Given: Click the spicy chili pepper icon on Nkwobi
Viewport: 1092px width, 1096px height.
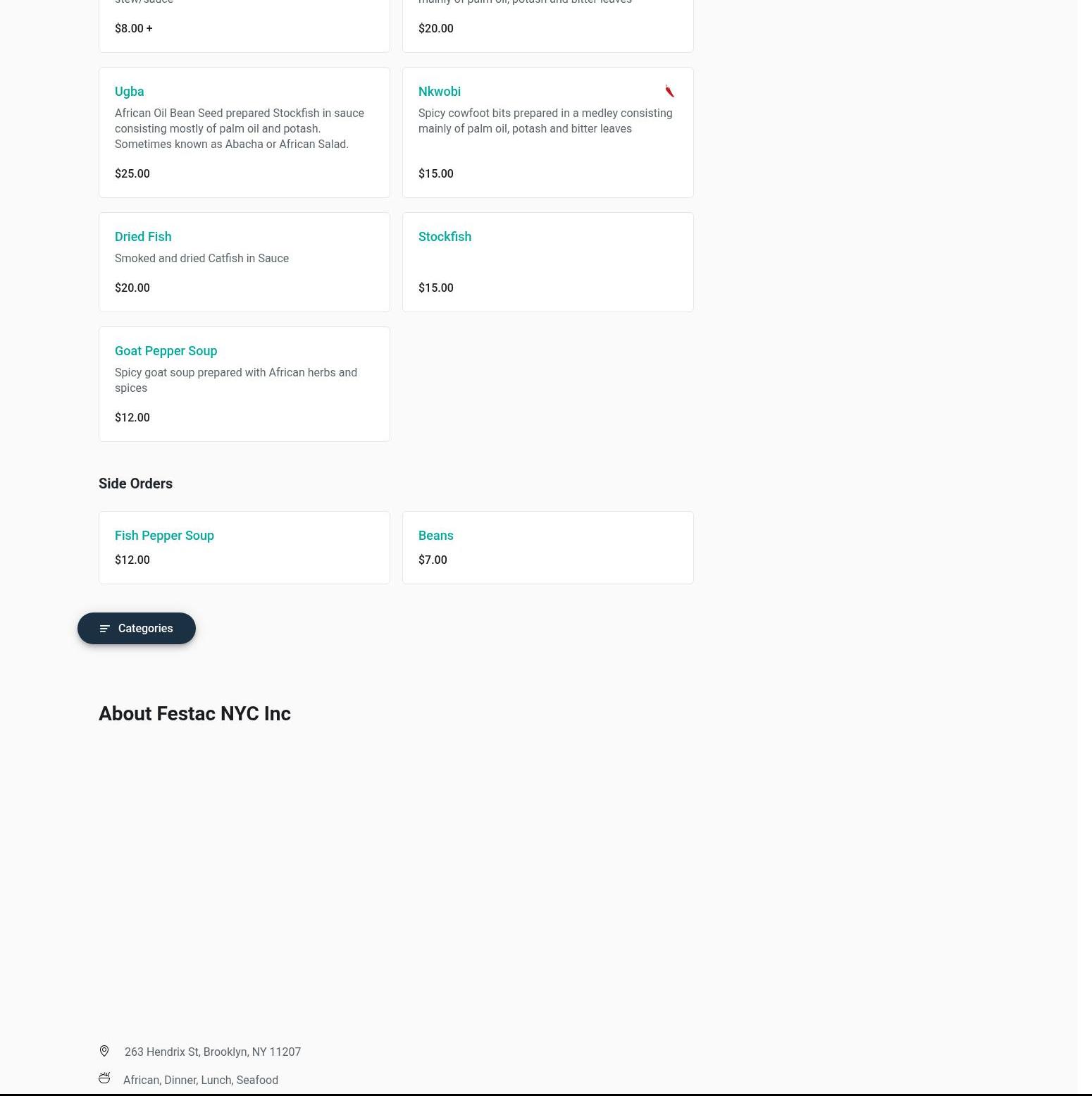Looking at the screenshot, I should pyautogui.click(x=669, y=91).
